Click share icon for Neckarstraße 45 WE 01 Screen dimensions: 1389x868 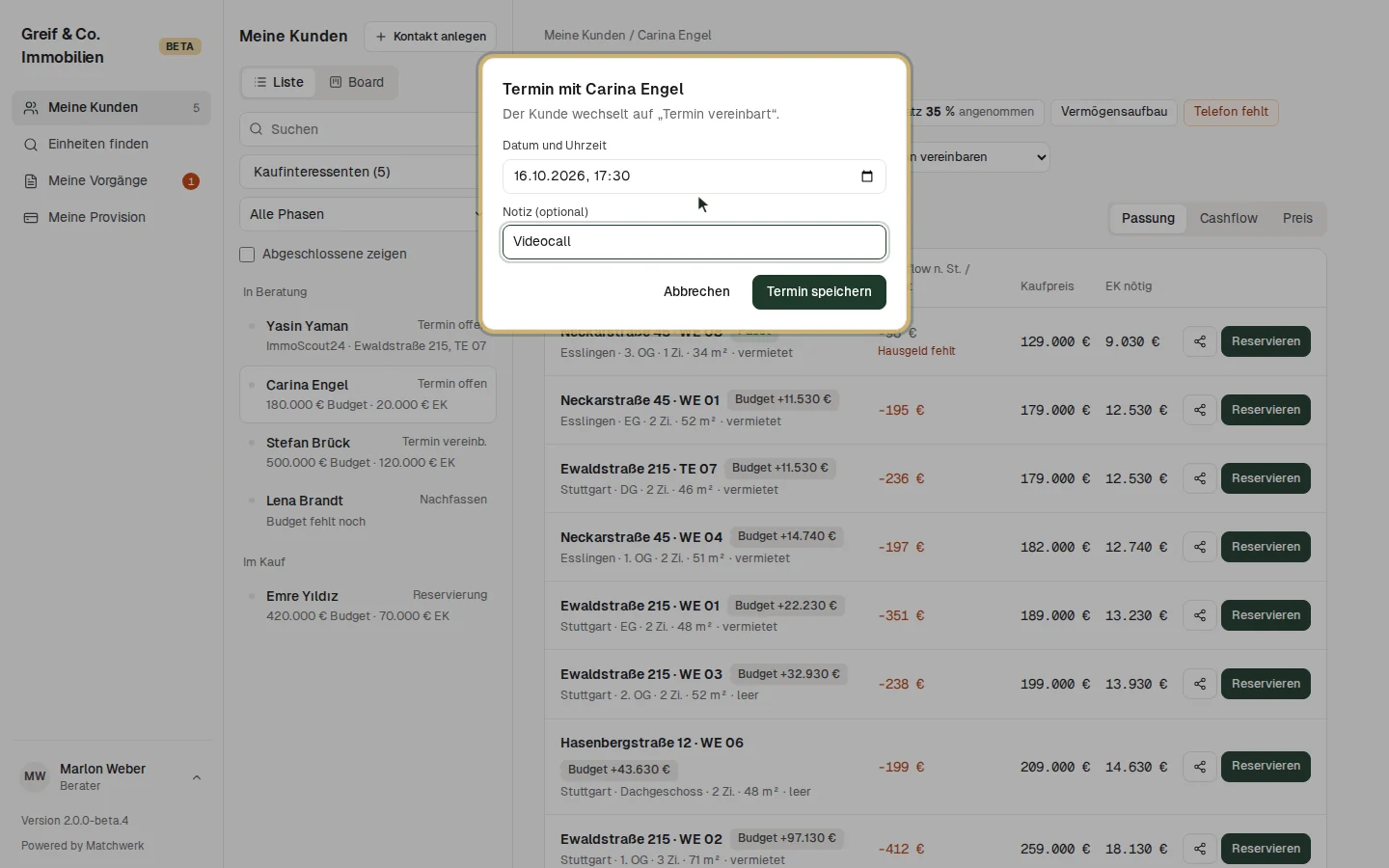[1200, 410]
